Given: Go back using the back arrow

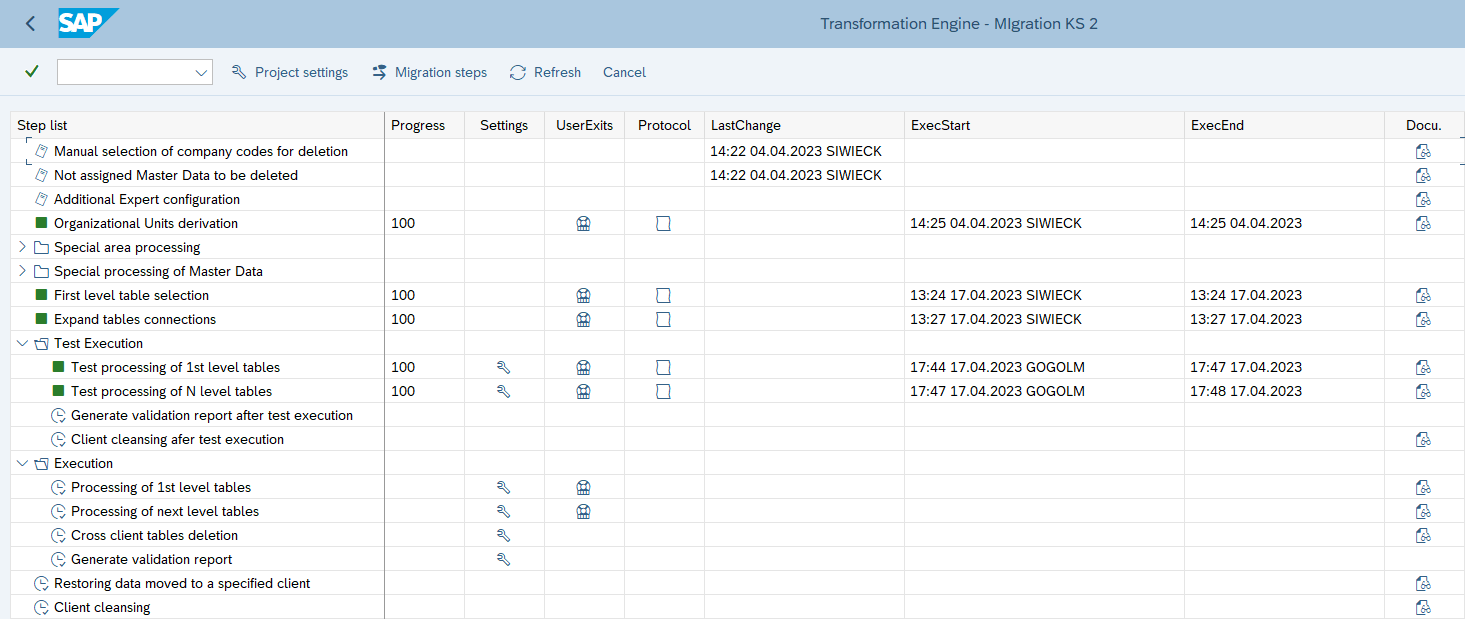Looking at the screenshot, I should [x=30, y=23].
